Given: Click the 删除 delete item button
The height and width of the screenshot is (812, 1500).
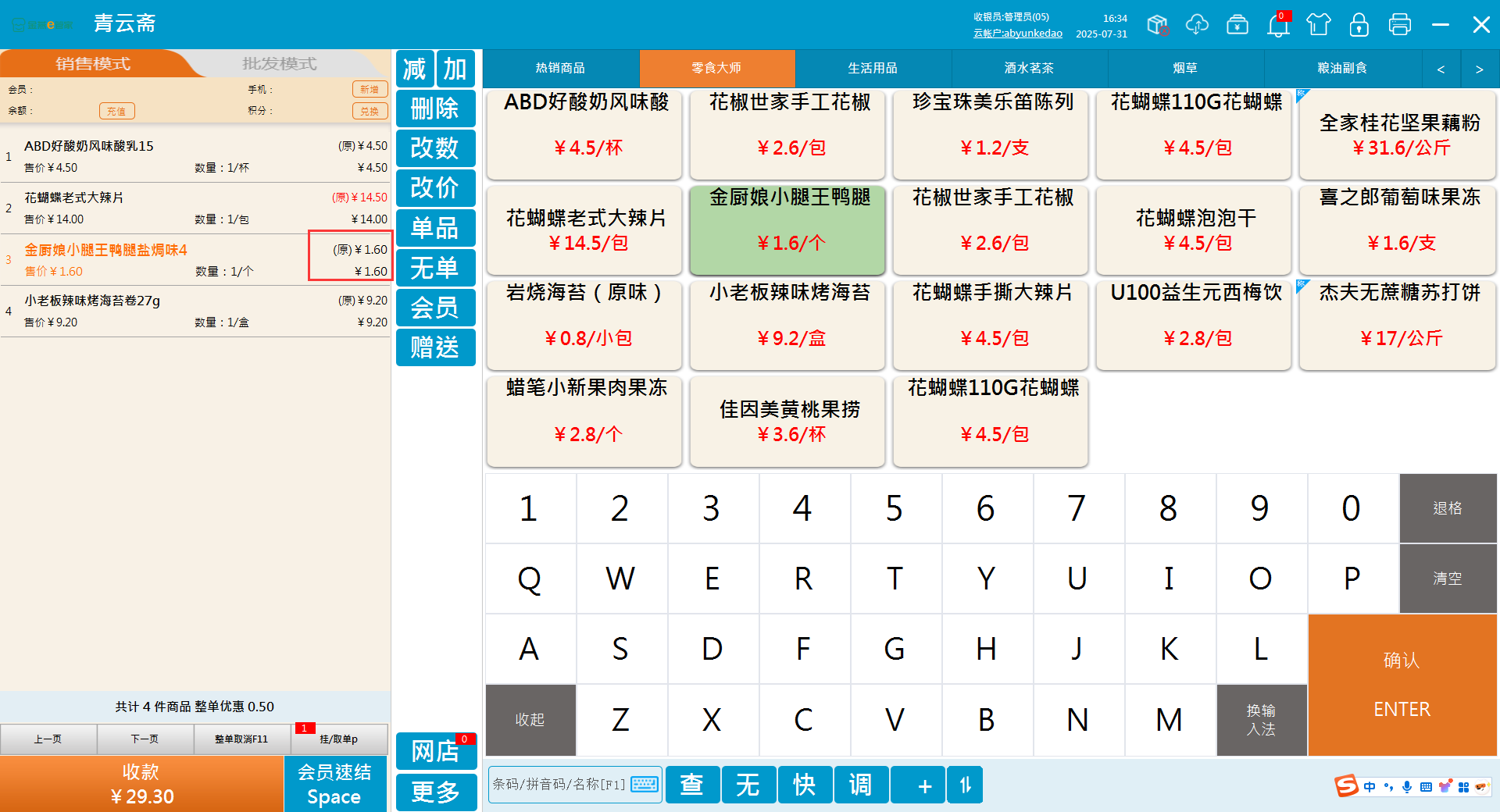Looking at the screenshot, I should [435, 109].
